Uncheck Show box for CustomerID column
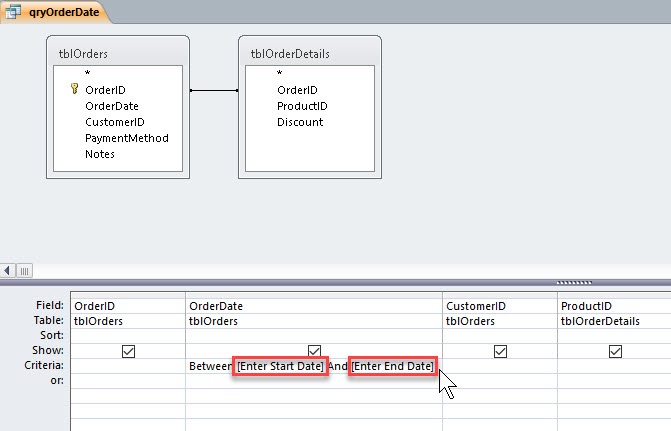 (x=500, y=351)
